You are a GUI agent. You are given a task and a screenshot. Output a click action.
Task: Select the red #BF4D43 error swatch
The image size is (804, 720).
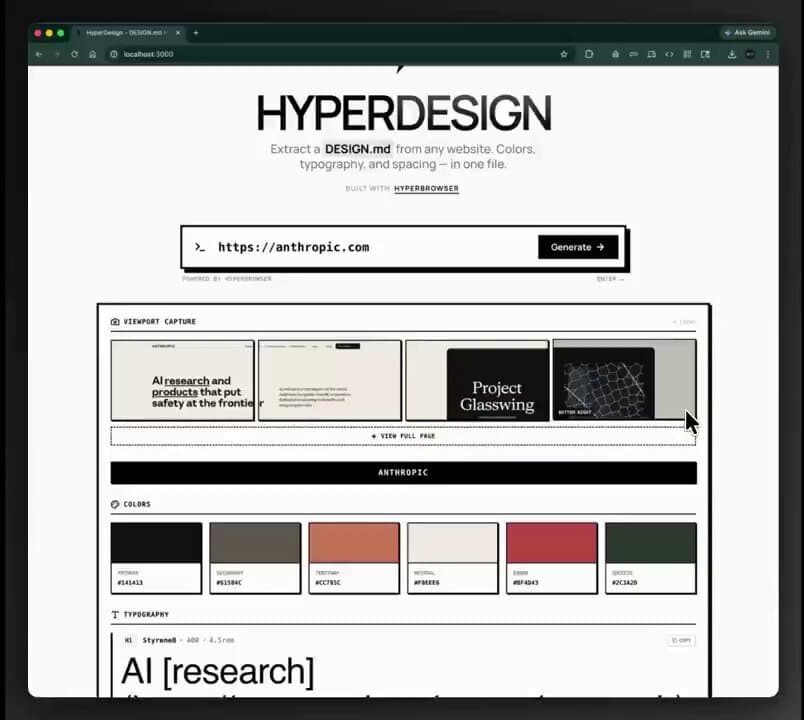click(552, 558)
